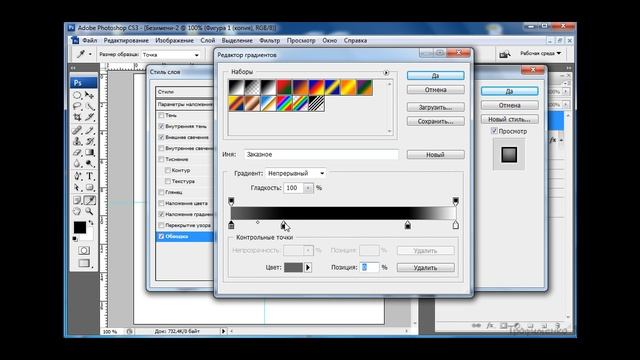Select the Crop tool
Screen dimensions: 640x360
pyautogui.click(x=77, y=118)
